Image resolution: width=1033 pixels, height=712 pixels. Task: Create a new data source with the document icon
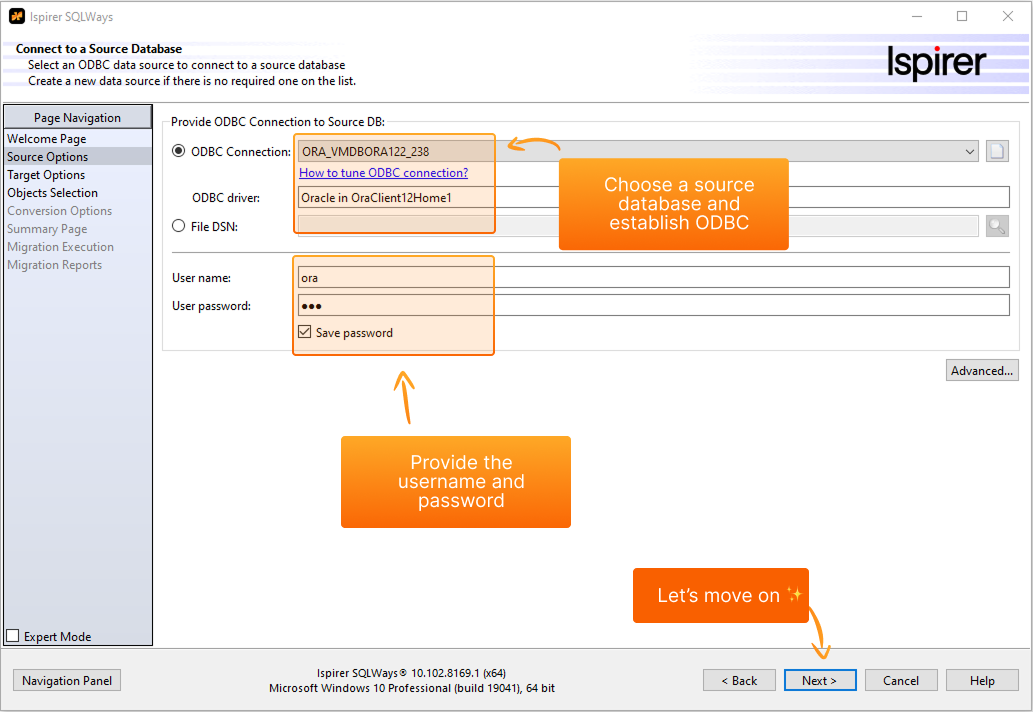pyautogui.click(x=996, y=150)
